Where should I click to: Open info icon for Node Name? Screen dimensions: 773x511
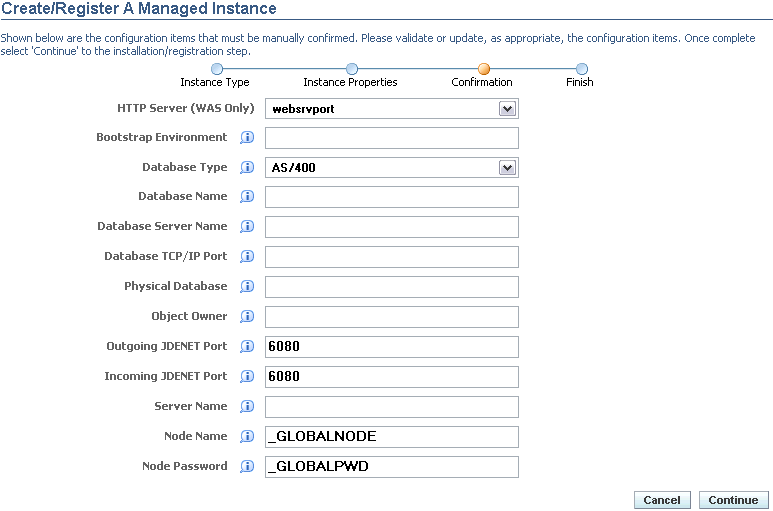click(247, 437)
